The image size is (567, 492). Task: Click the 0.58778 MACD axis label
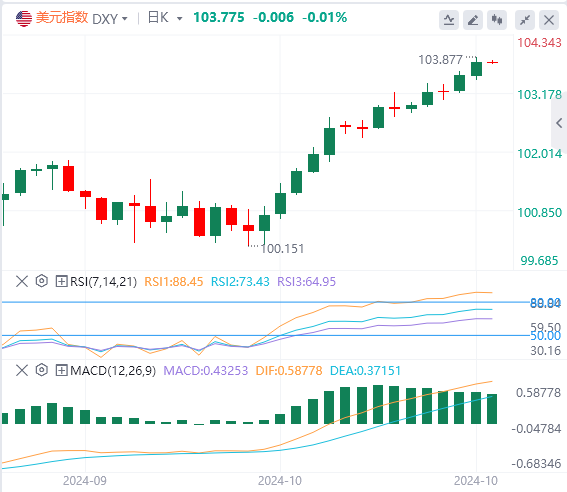[538, 393]
